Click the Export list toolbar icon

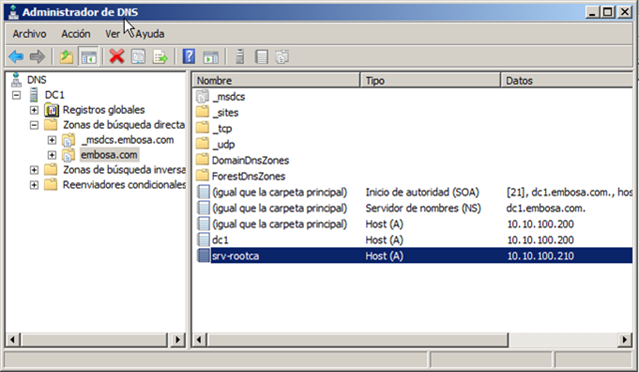point(160,57)
